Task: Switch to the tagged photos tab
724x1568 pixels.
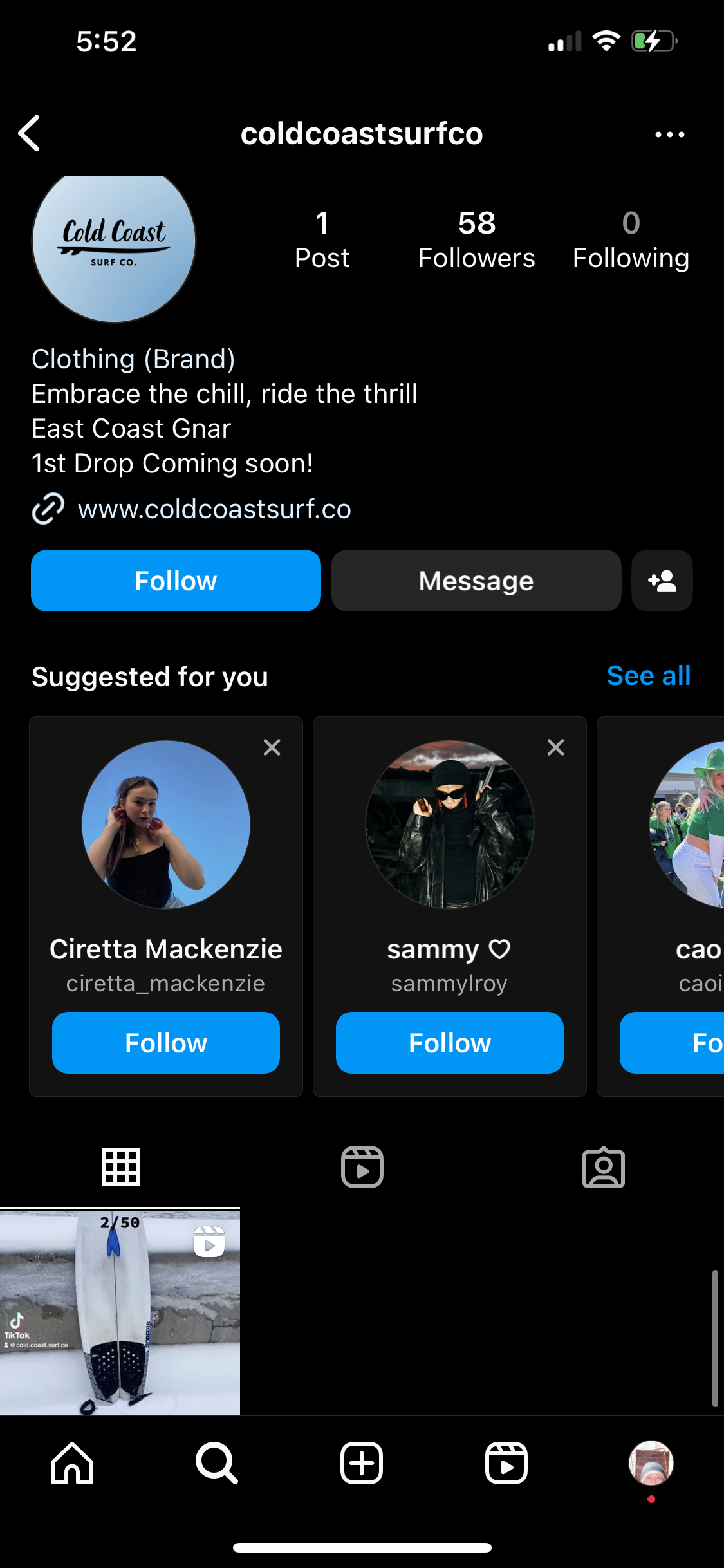Action: coord(603,1166)
